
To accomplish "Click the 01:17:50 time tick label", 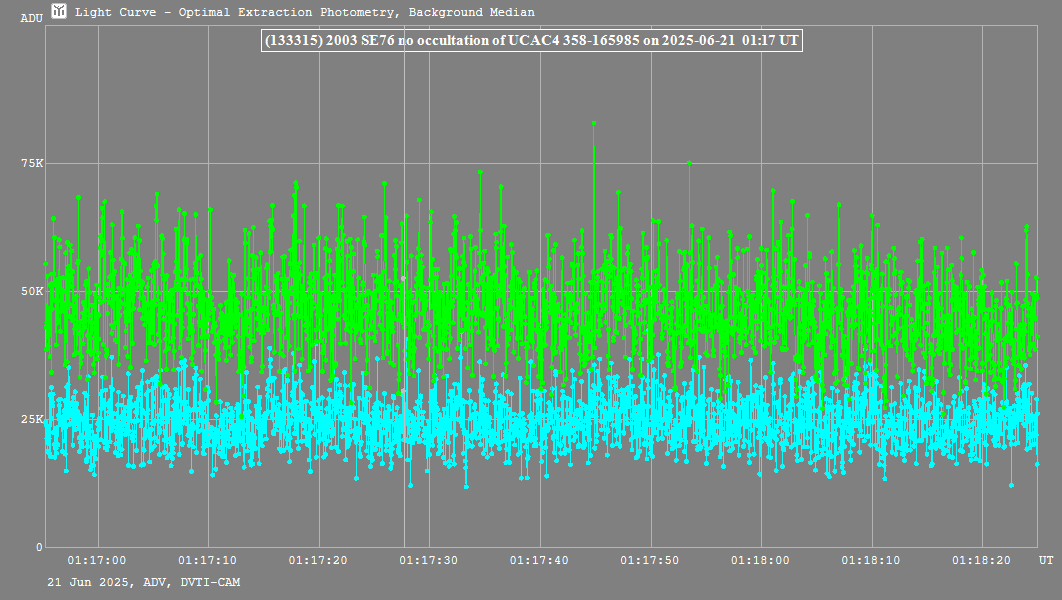I will point(651,561).
